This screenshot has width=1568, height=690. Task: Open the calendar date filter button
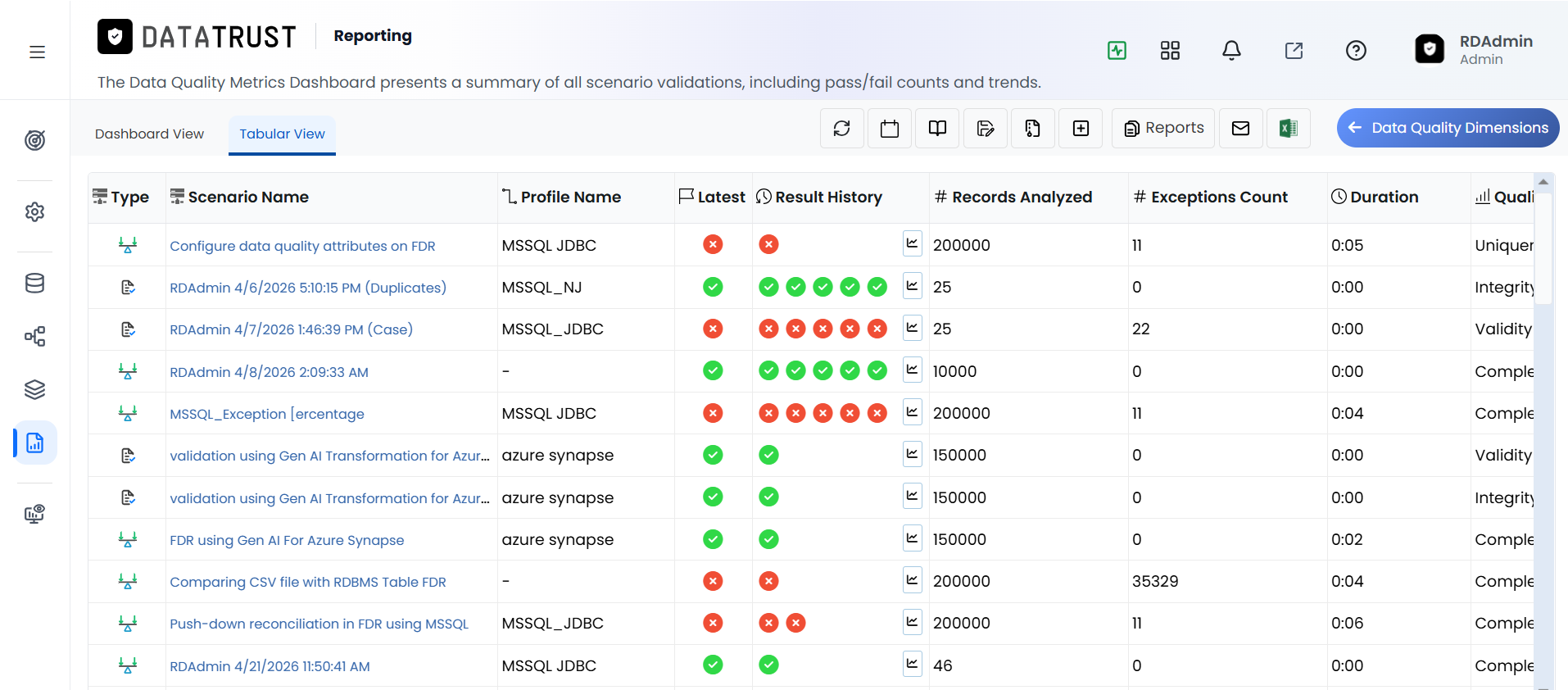click(x=890, y=128)
